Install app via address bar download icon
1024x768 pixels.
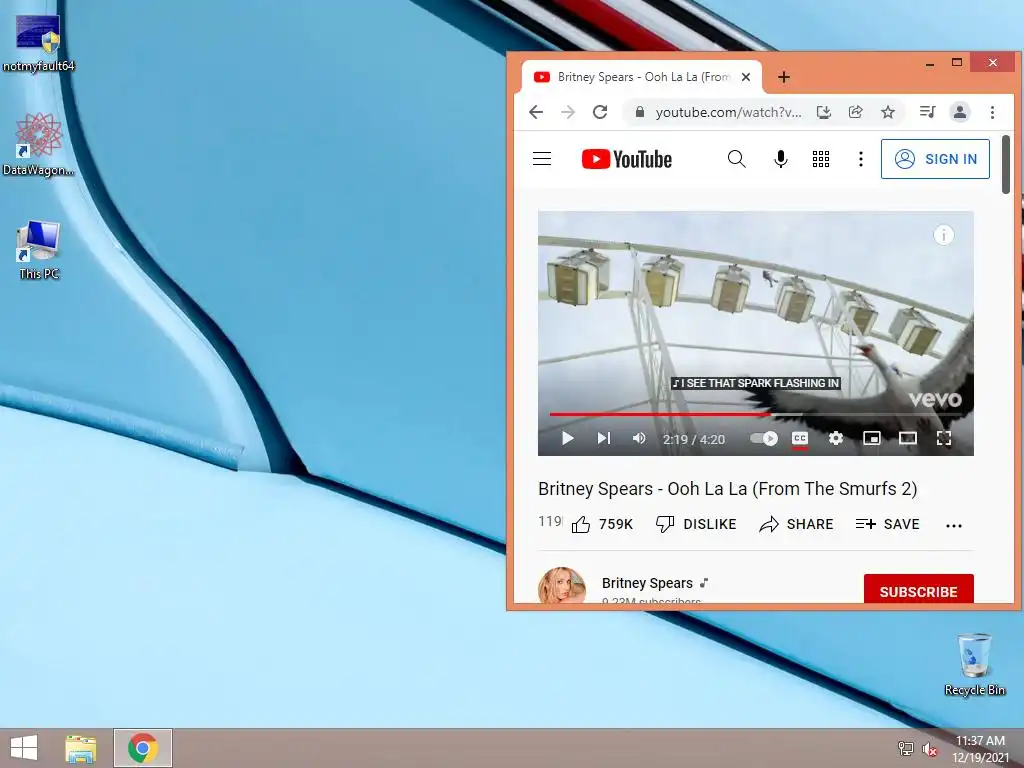pyautogui.click(x=824, y=112)
